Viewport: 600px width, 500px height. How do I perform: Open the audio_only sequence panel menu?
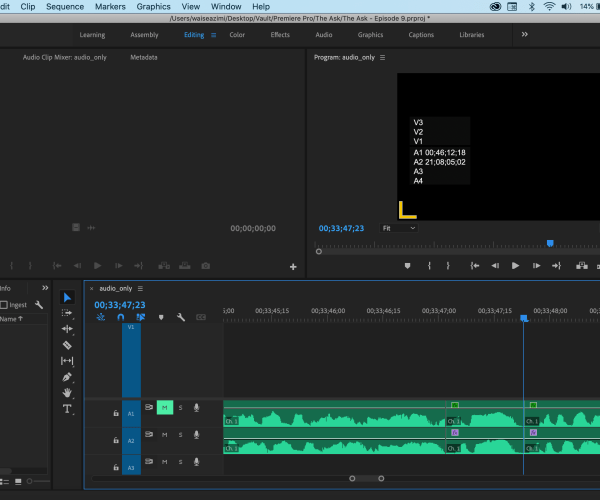pos(140,288)
